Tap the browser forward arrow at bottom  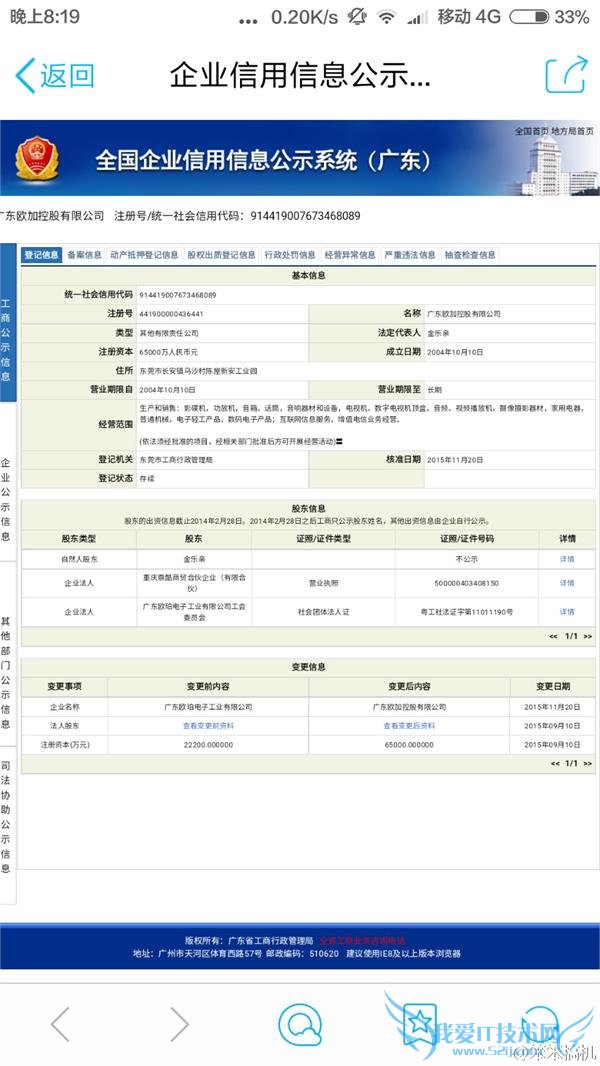(179, 1023)
